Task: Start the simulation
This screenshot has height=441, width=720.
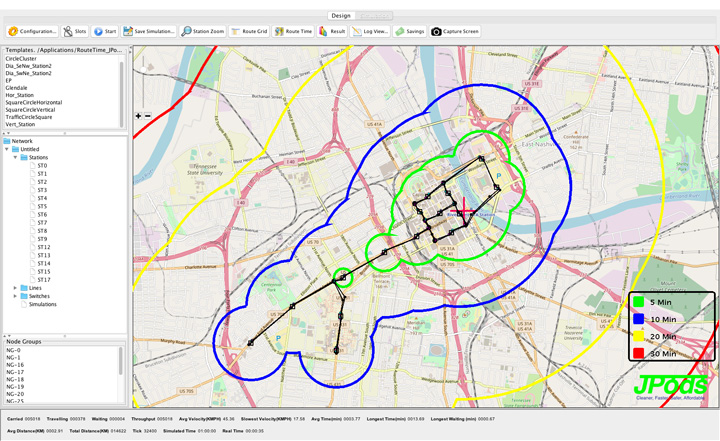Action: click(x=105, y=32)
